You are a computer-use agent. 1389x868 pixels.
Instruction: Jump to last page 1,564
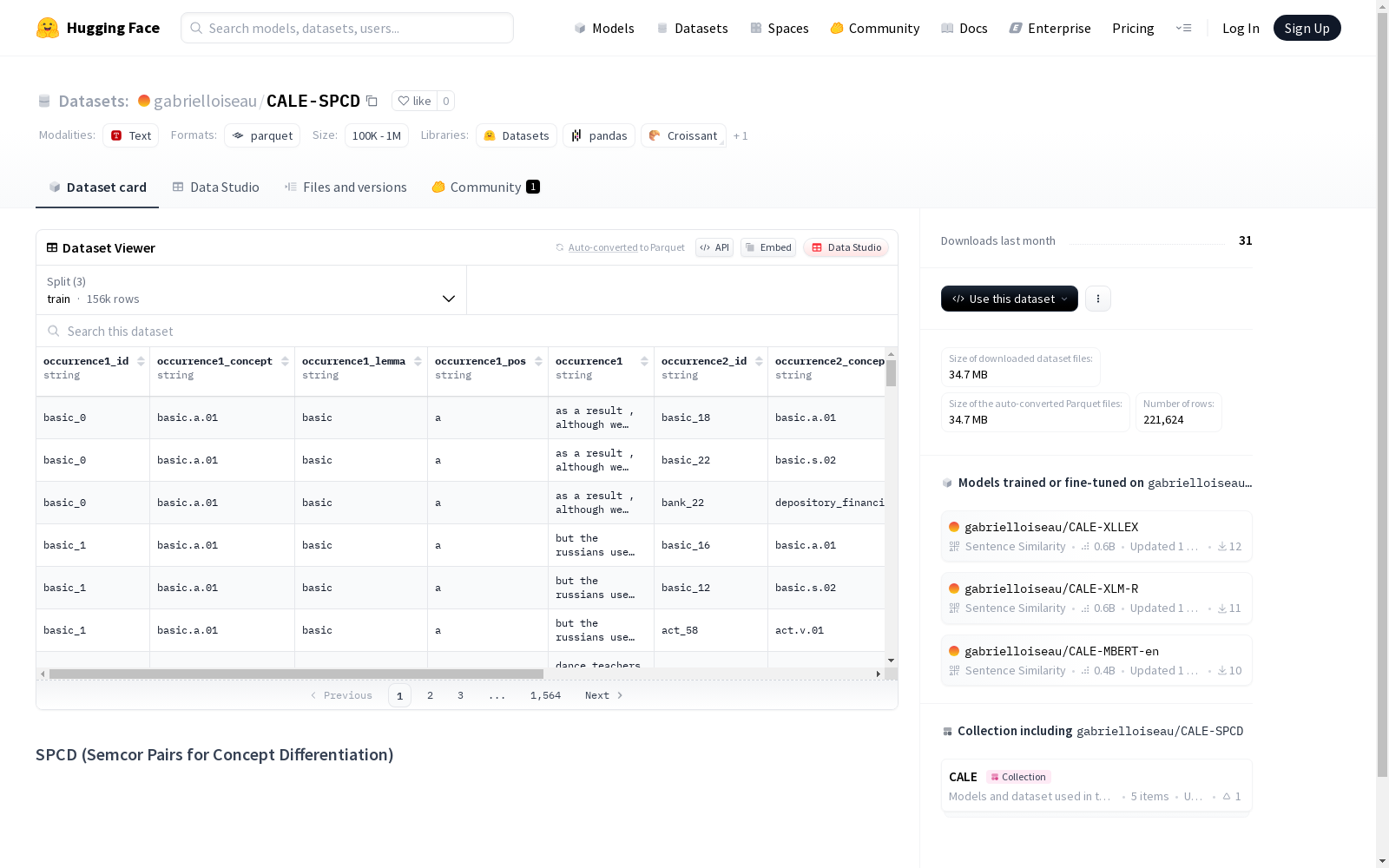coord(545,695)
